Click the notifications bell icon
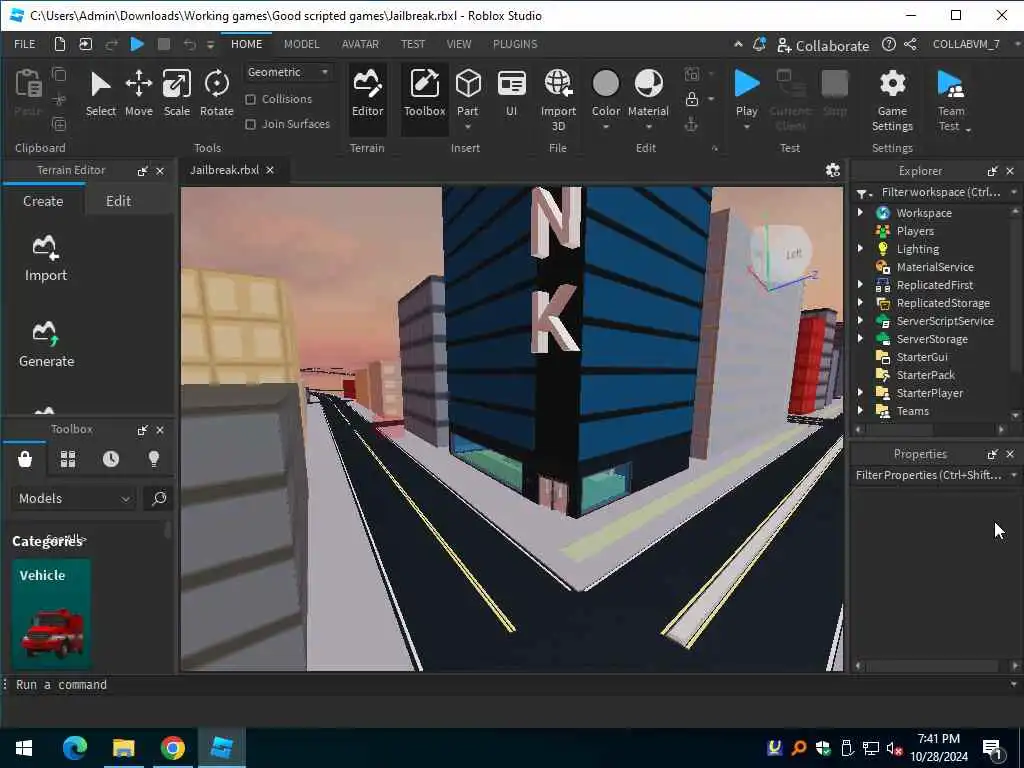This screenshot has width=1024, height=768. pyautogui.click(x=759, y=44)
